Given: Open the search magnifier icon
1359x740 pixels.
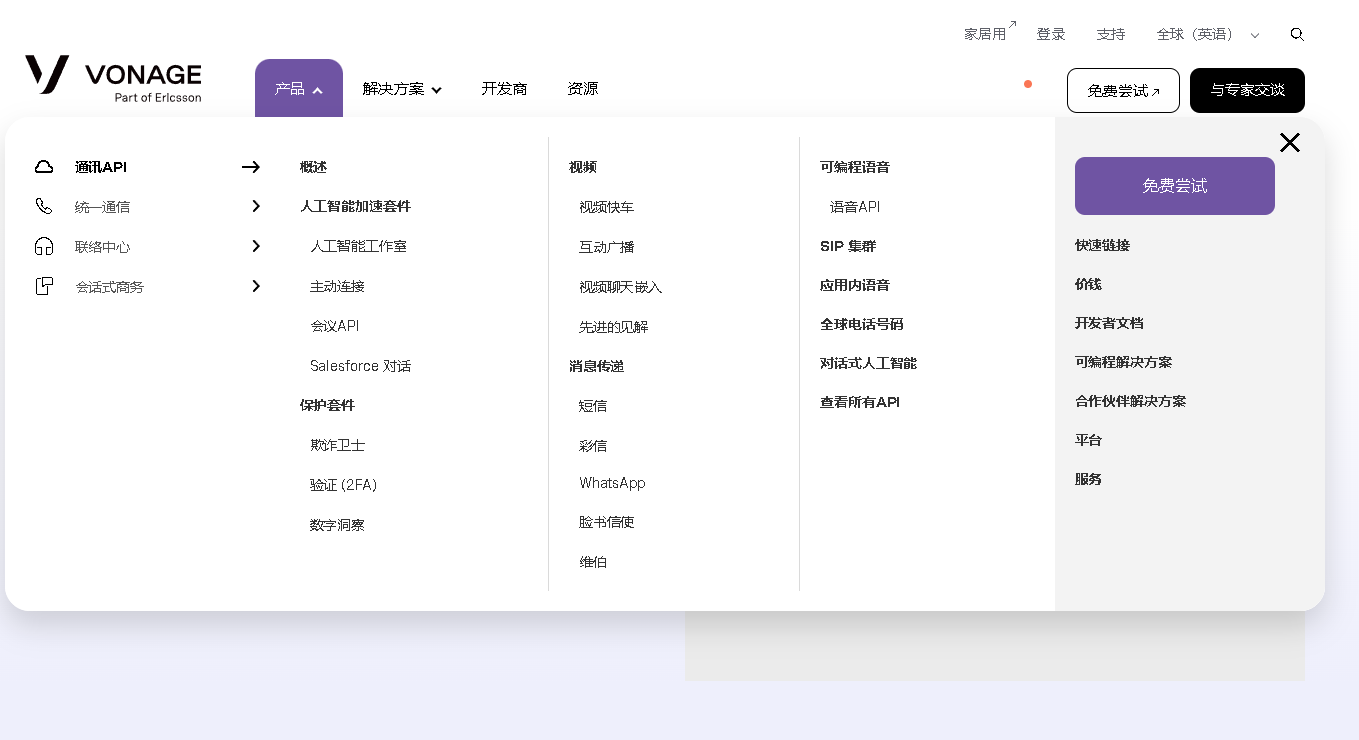Looking at the screenshot, I should click(1297, 34).
